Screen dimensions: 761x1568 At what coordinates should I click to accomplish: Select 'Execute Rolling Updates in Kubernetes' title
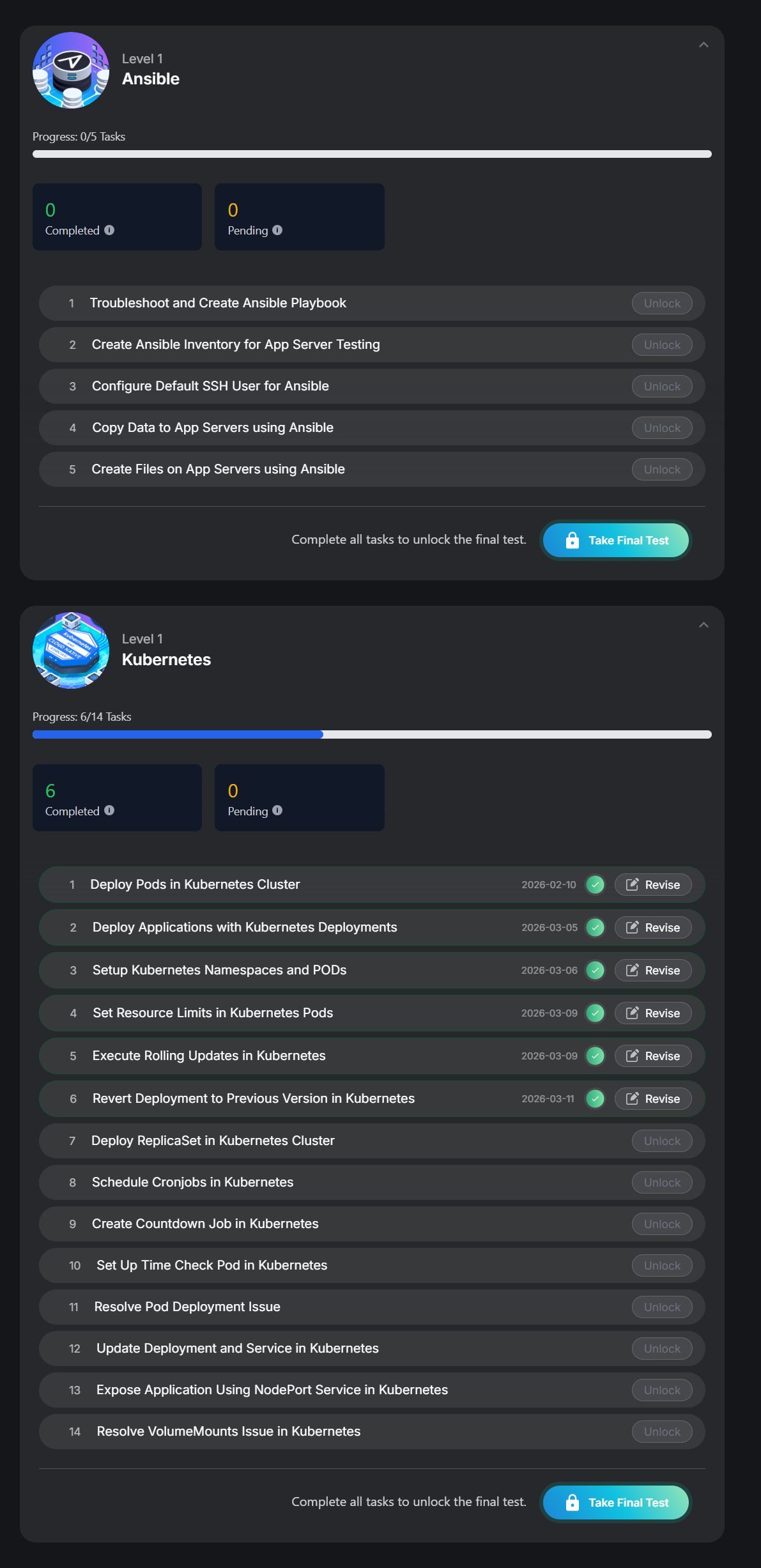(x=209, y=1056)
